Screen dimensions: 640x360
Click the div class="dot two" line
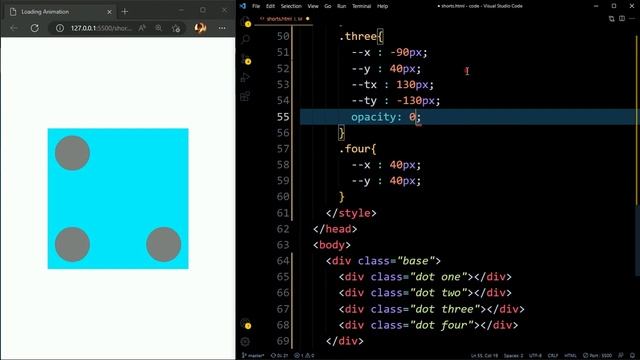(x=425, y=293)
